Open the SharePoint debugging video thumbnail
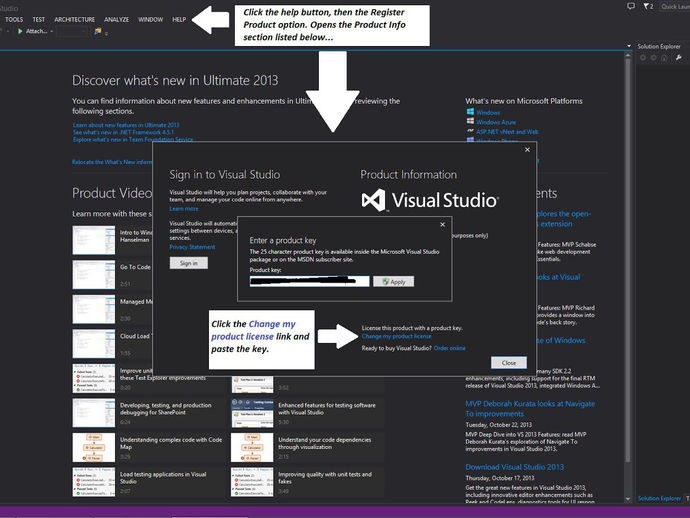This screenshot has width=690, height=518. pos(94,413)
